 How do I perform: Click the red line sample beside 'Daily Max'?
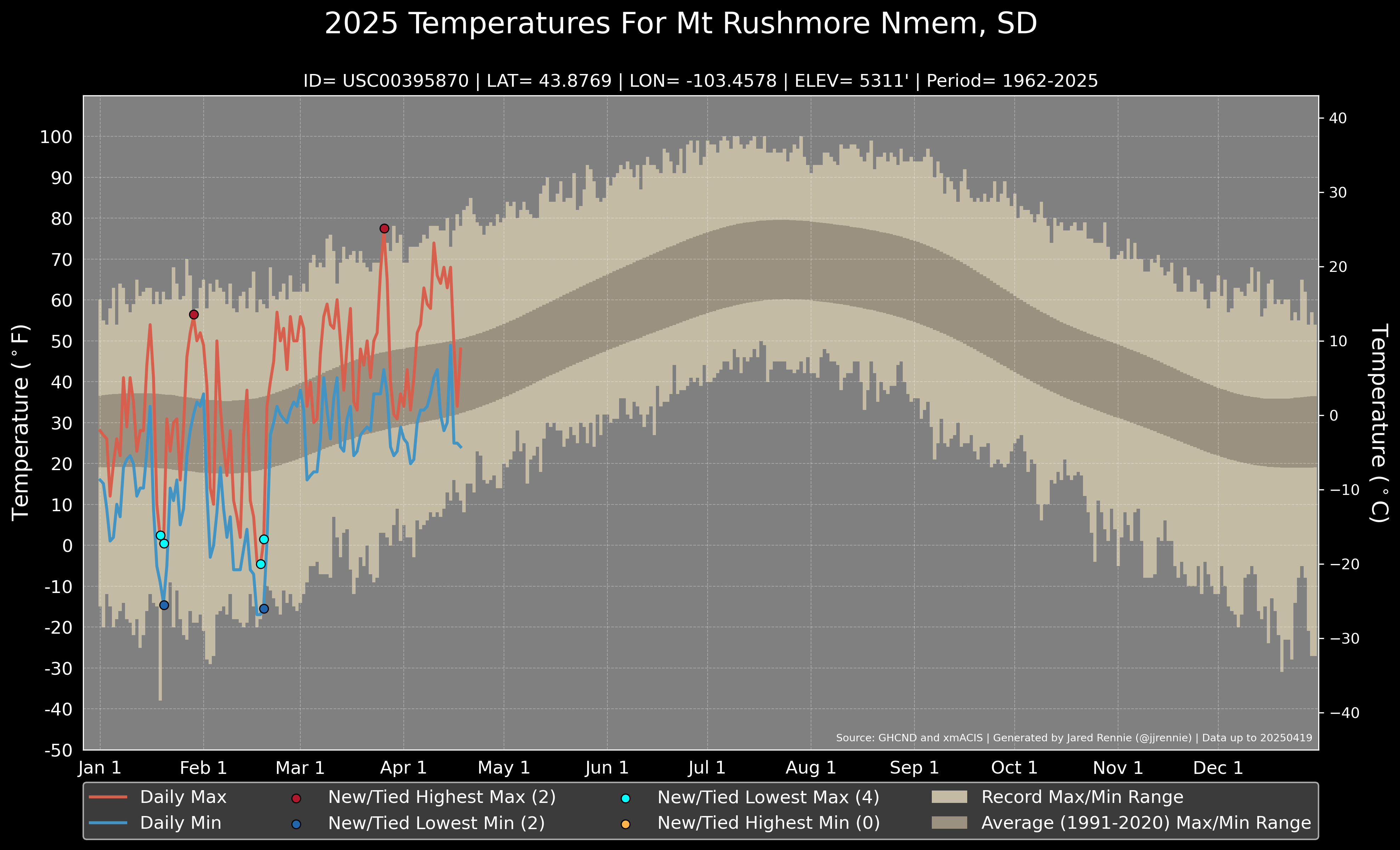108,797
